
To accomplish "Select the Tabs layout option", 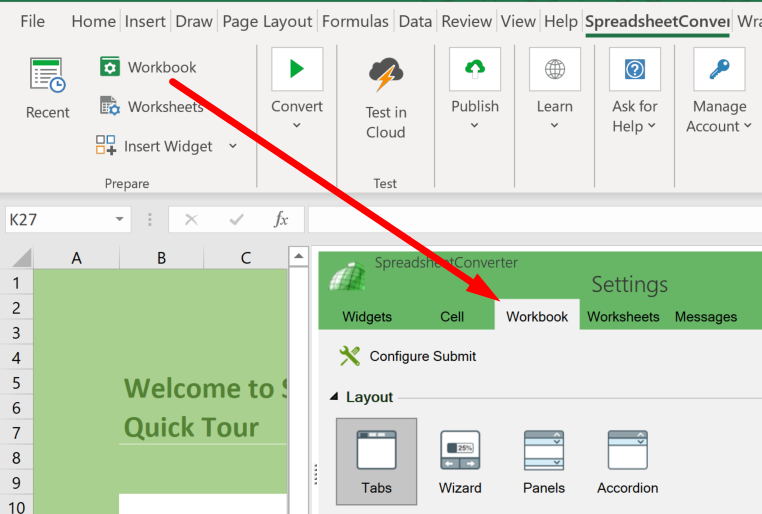I will point(377,462).
